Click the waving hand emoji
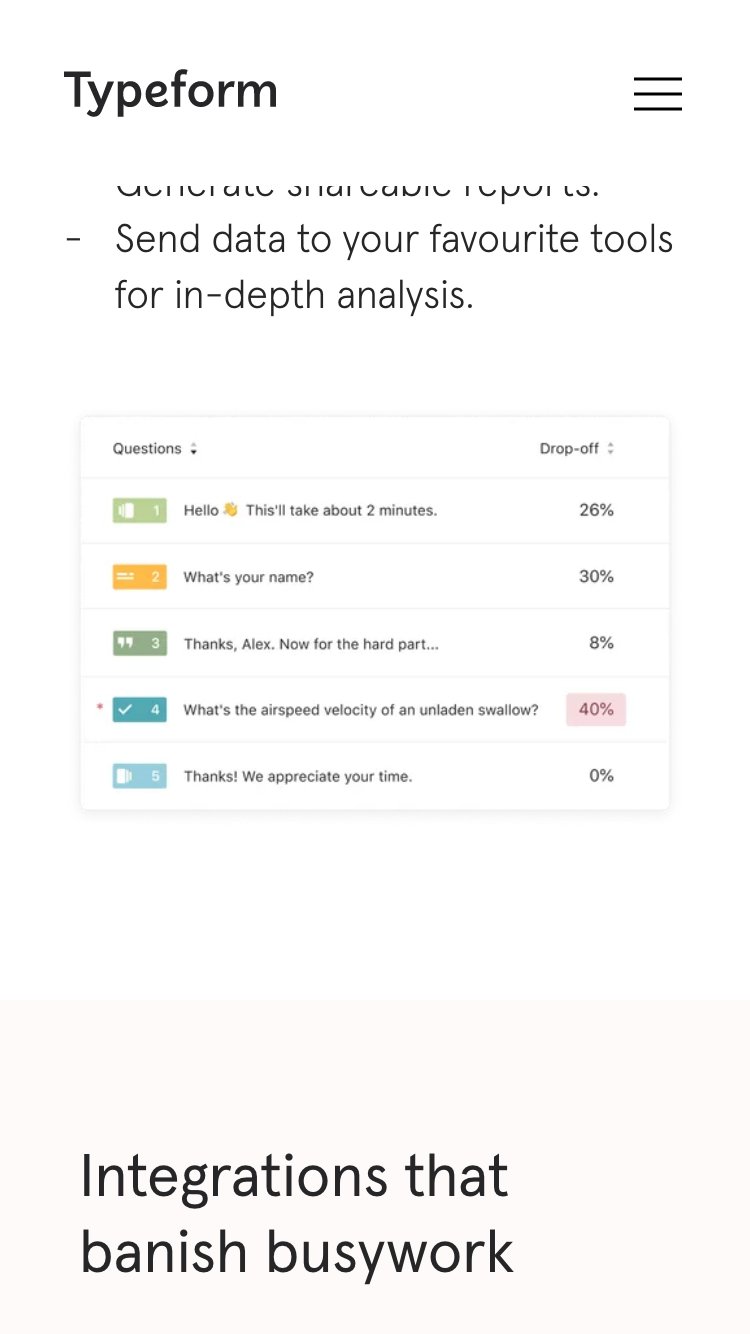 tap(231, 510)
